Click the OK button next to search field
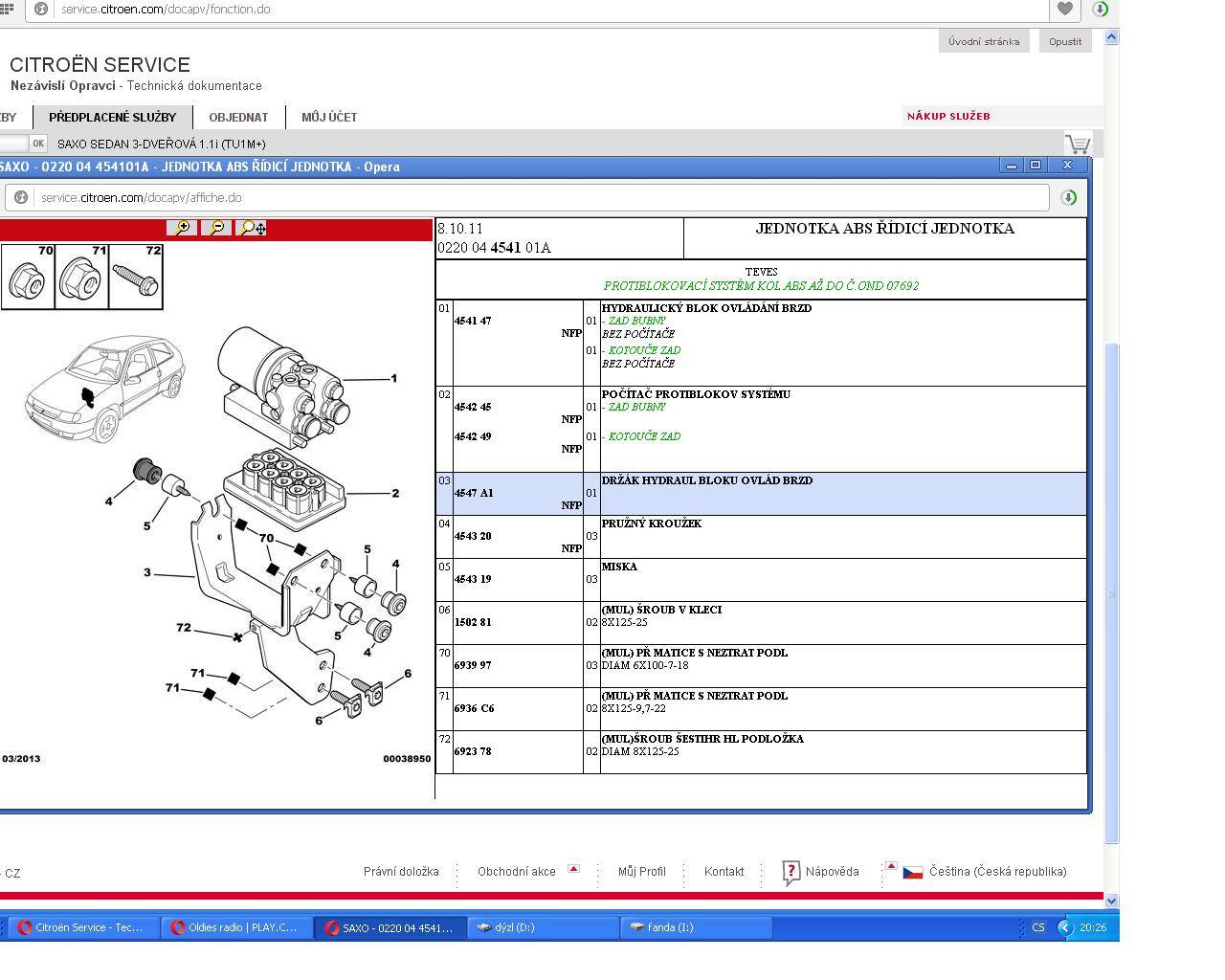The image size is (1225, 980). click(x=38, y=144)
